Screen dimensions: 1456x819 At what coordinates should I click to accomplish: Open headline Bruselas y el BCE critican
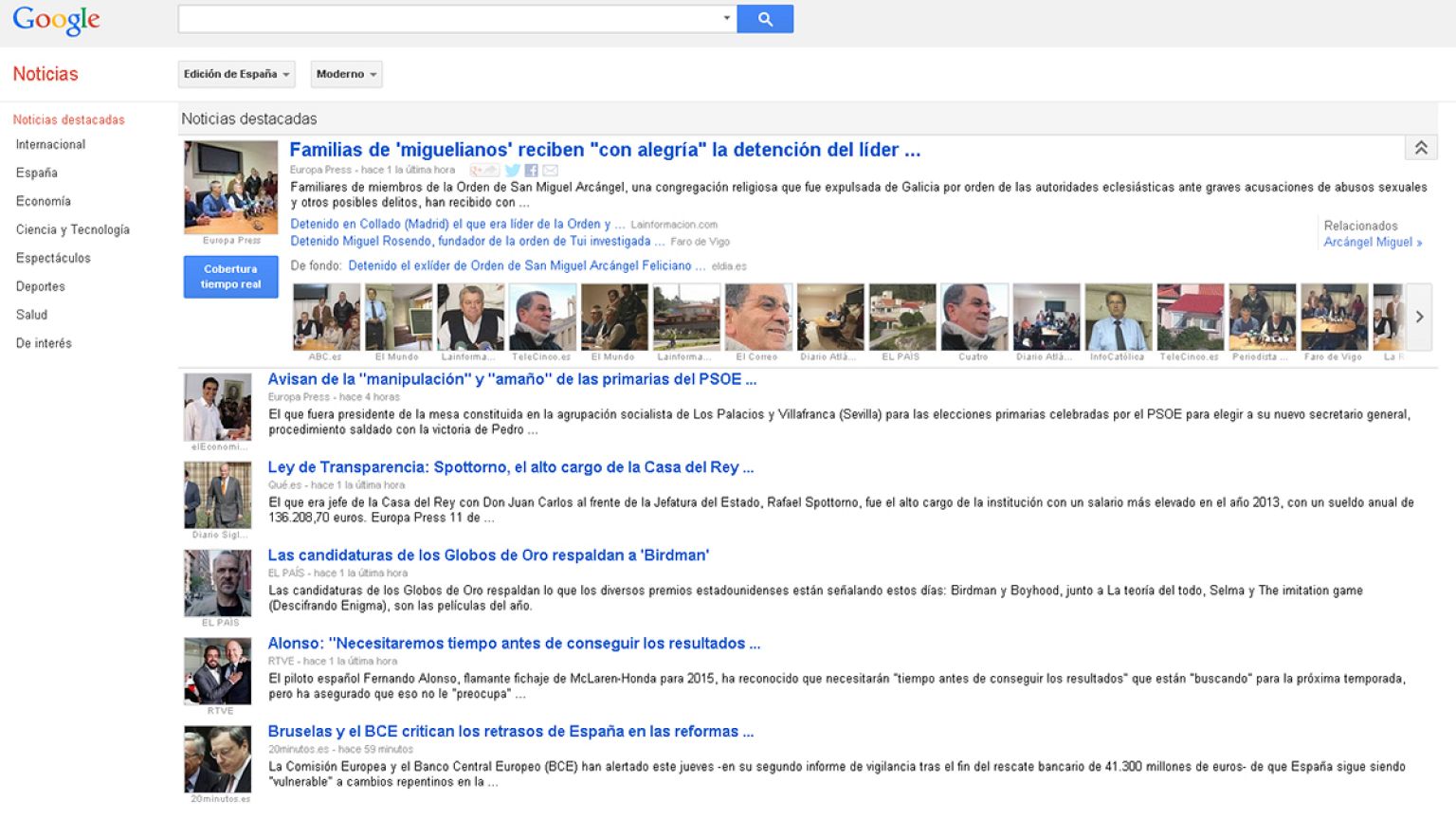pyautogui.click(x=511, y=732)
